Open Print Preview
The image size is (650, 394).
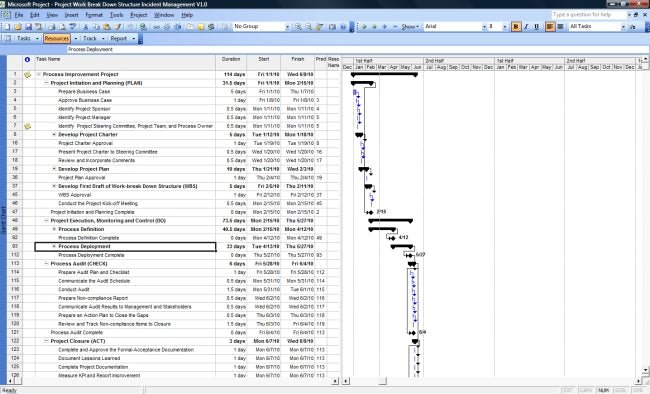(x=62, y=27)
